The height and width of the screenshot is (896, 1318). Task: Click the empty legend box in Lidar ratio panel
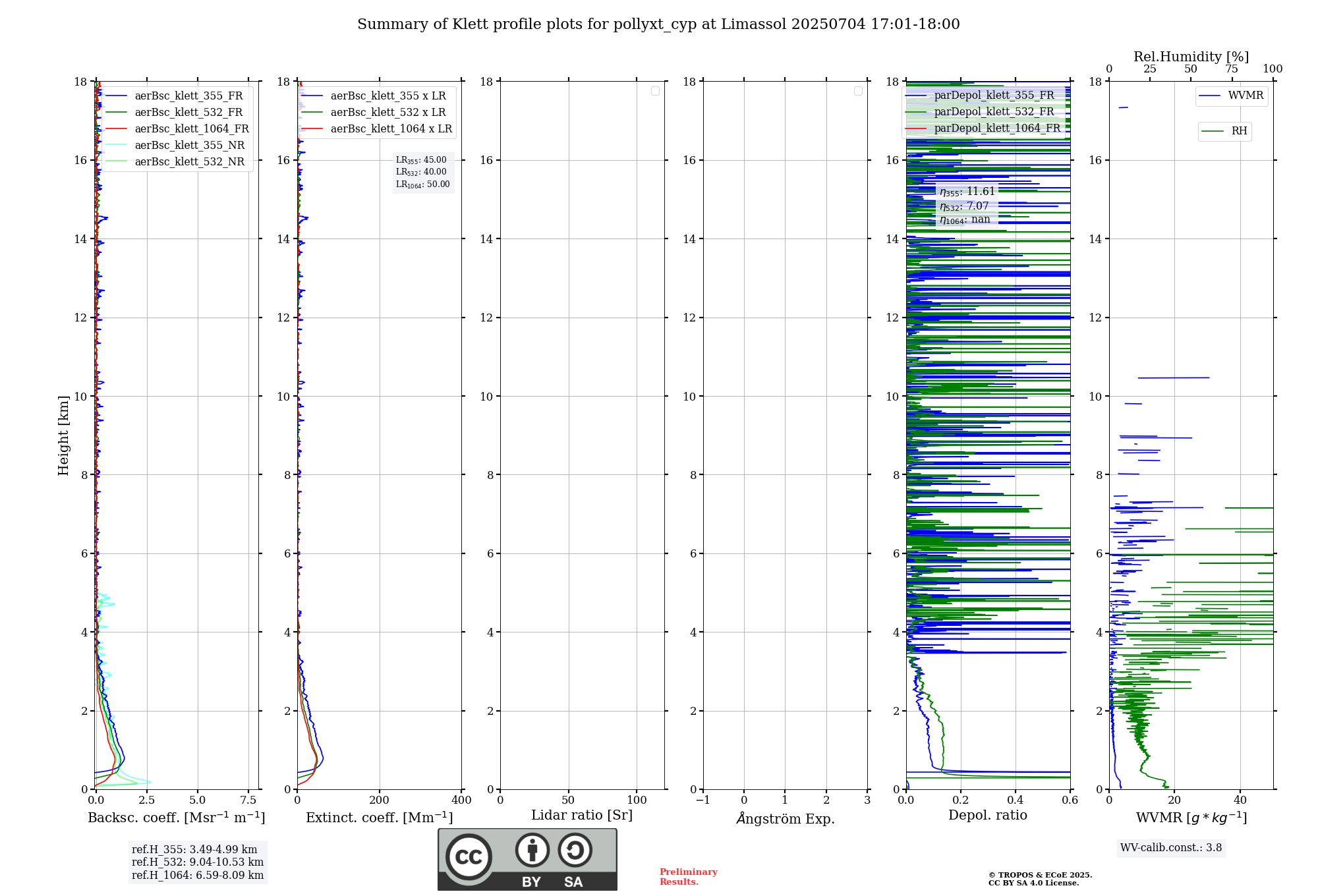coord(655,91)
